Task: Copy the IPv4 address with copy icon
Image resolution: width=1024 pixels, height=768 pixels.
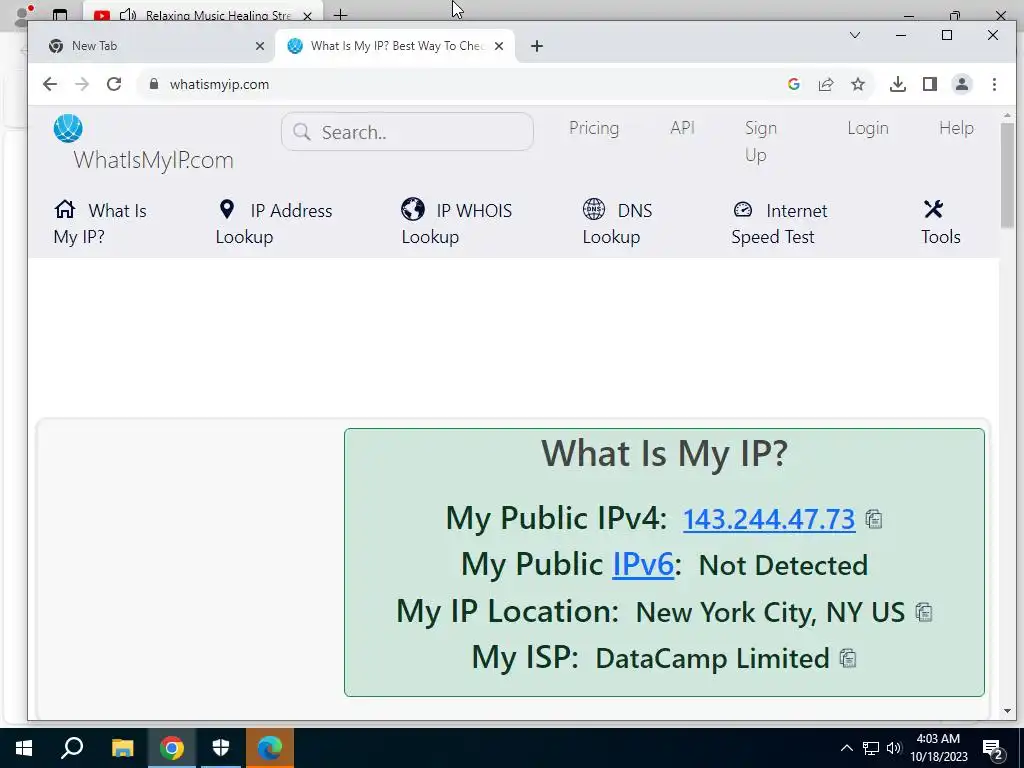Action: [x=874, y=519]
